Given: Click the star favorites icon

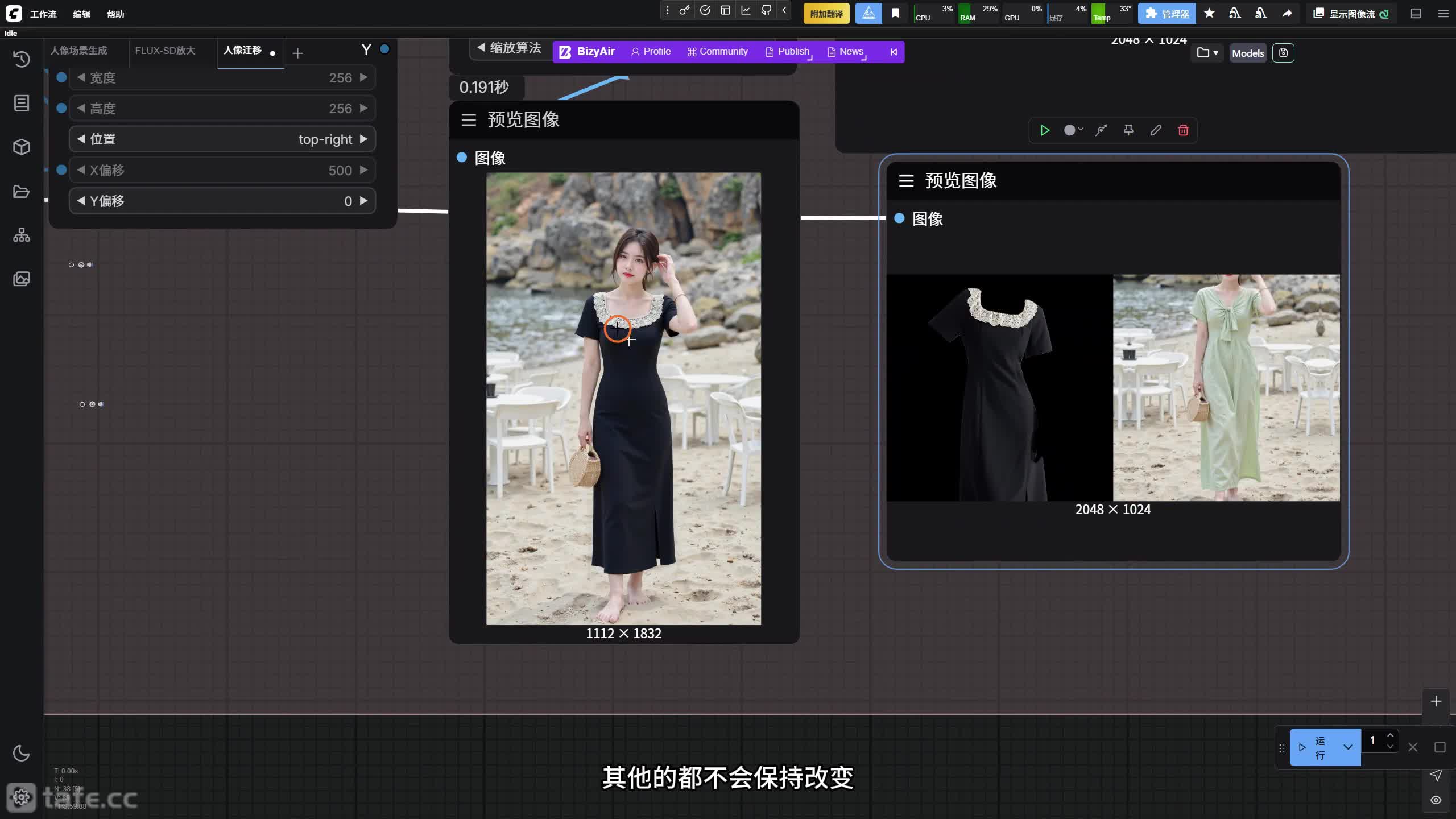Looking at the screenshot, I should (1209, 13).
